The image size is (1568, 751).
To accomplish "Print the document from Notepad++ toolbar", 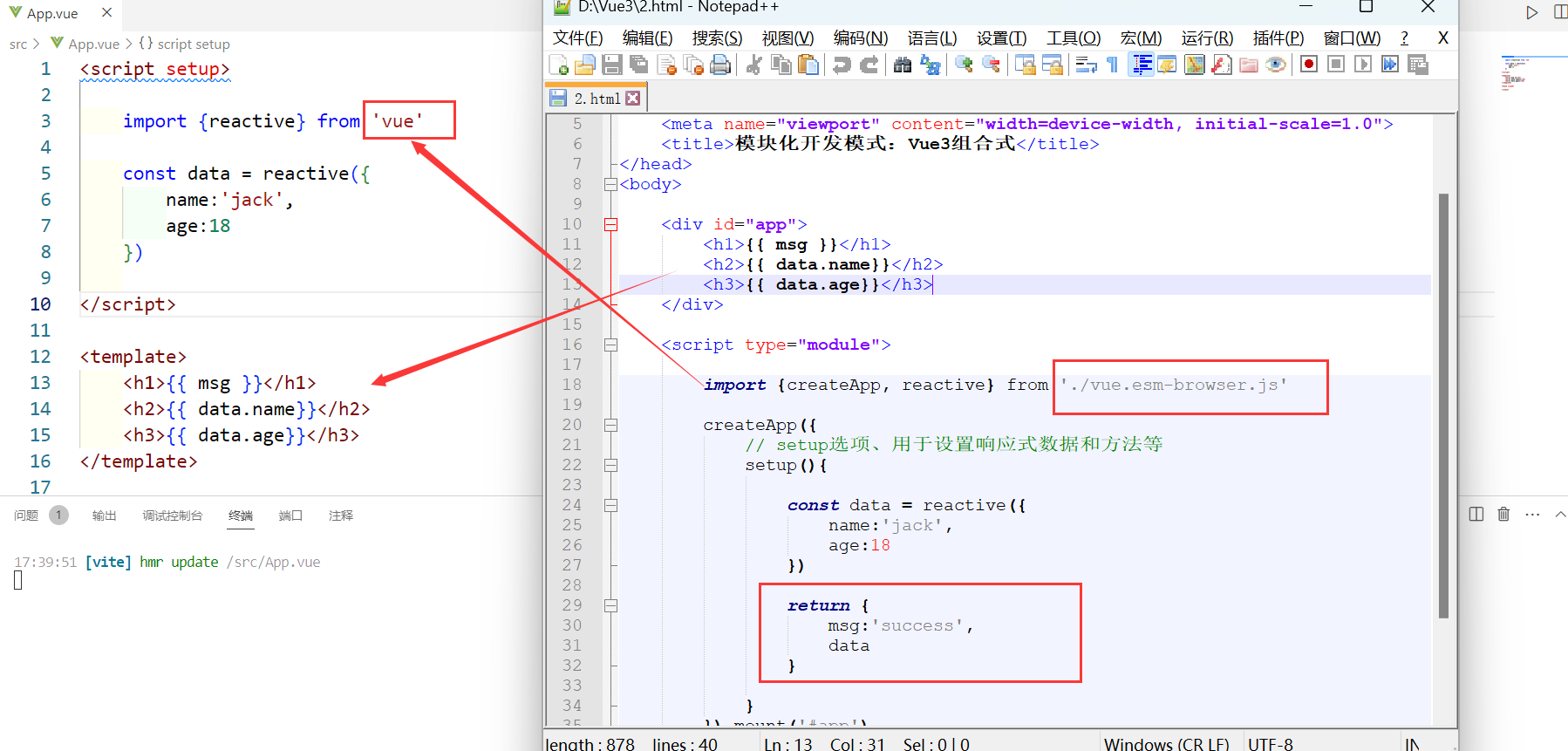I will [721, 65].
